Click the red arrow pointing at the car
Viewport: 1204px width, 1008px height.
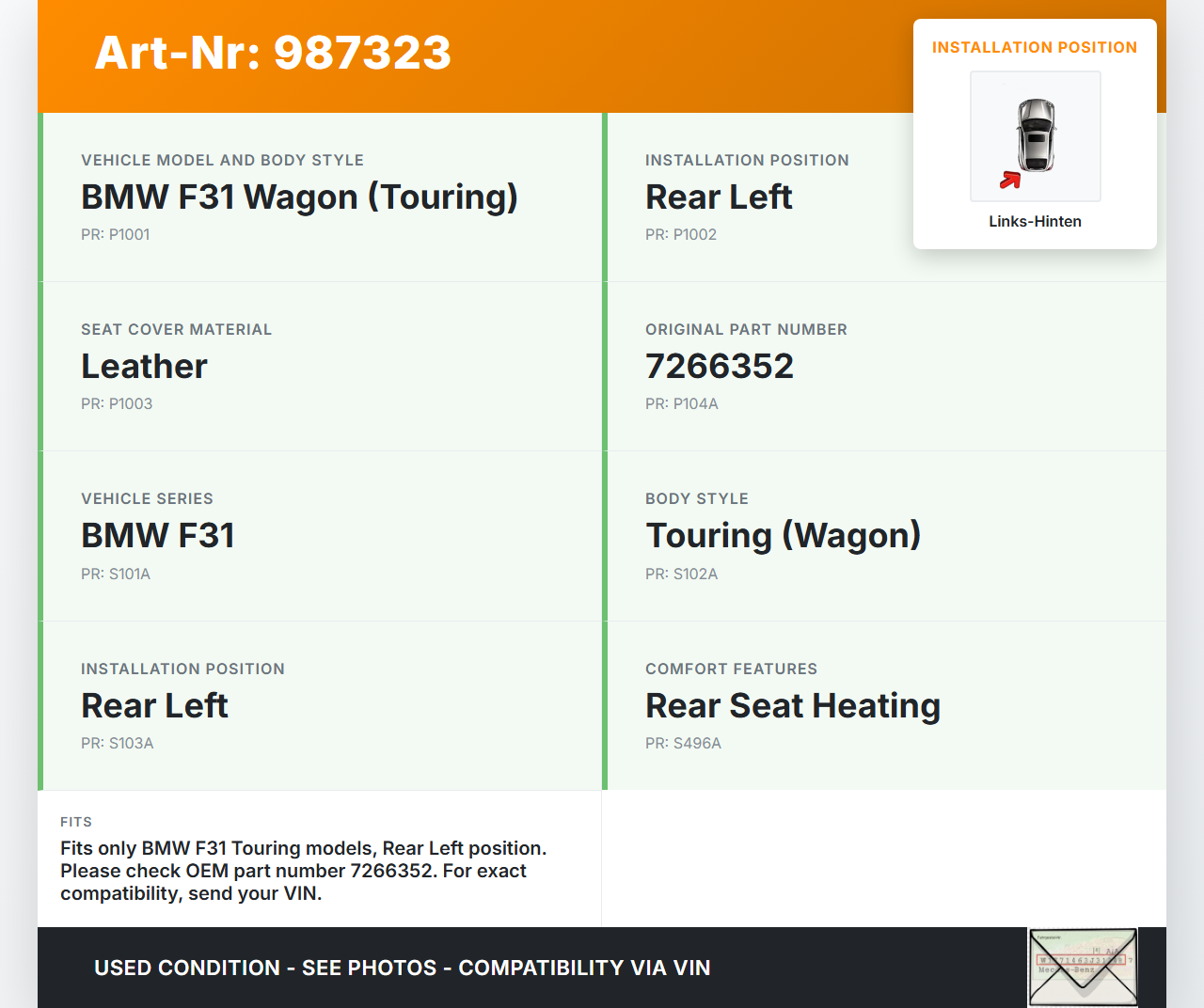pos(1010,180)
